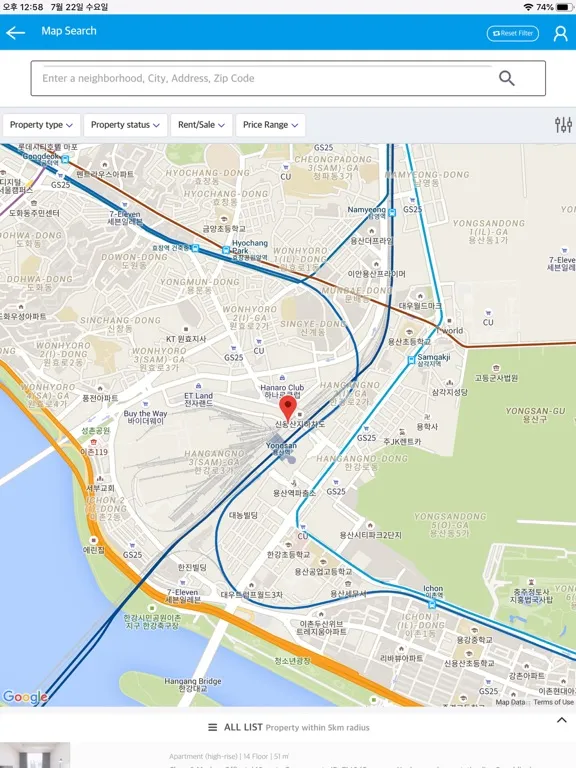Check the battery status icon

point(565,7)
